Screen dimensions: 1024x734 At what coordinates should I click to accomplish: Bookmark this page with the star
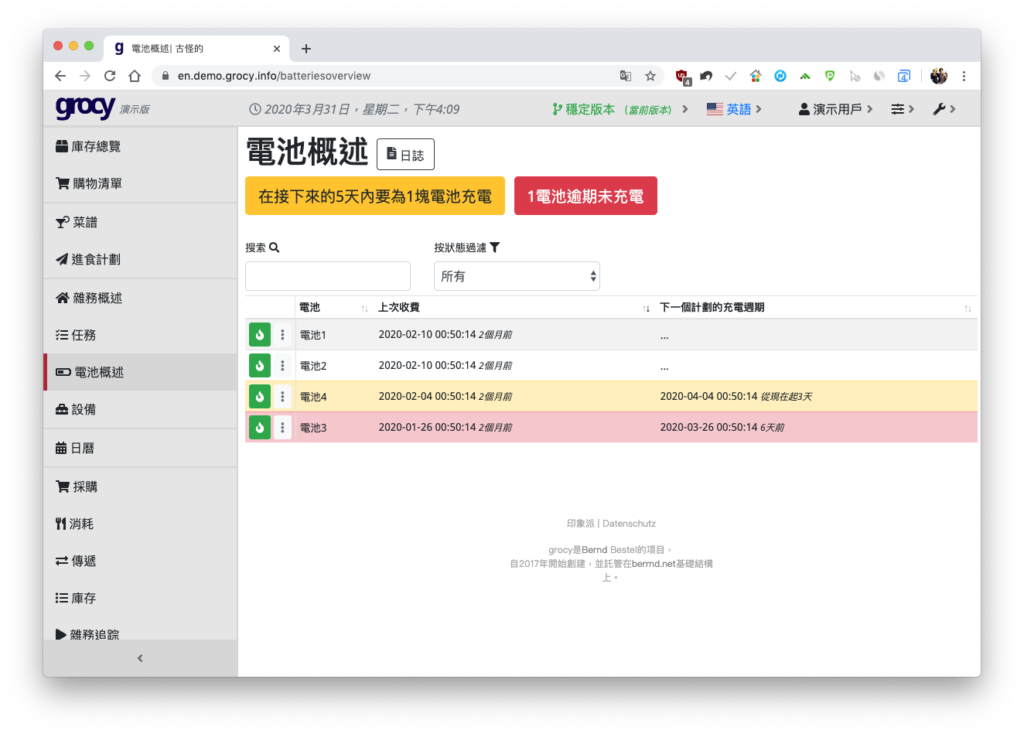pos(650,76)
